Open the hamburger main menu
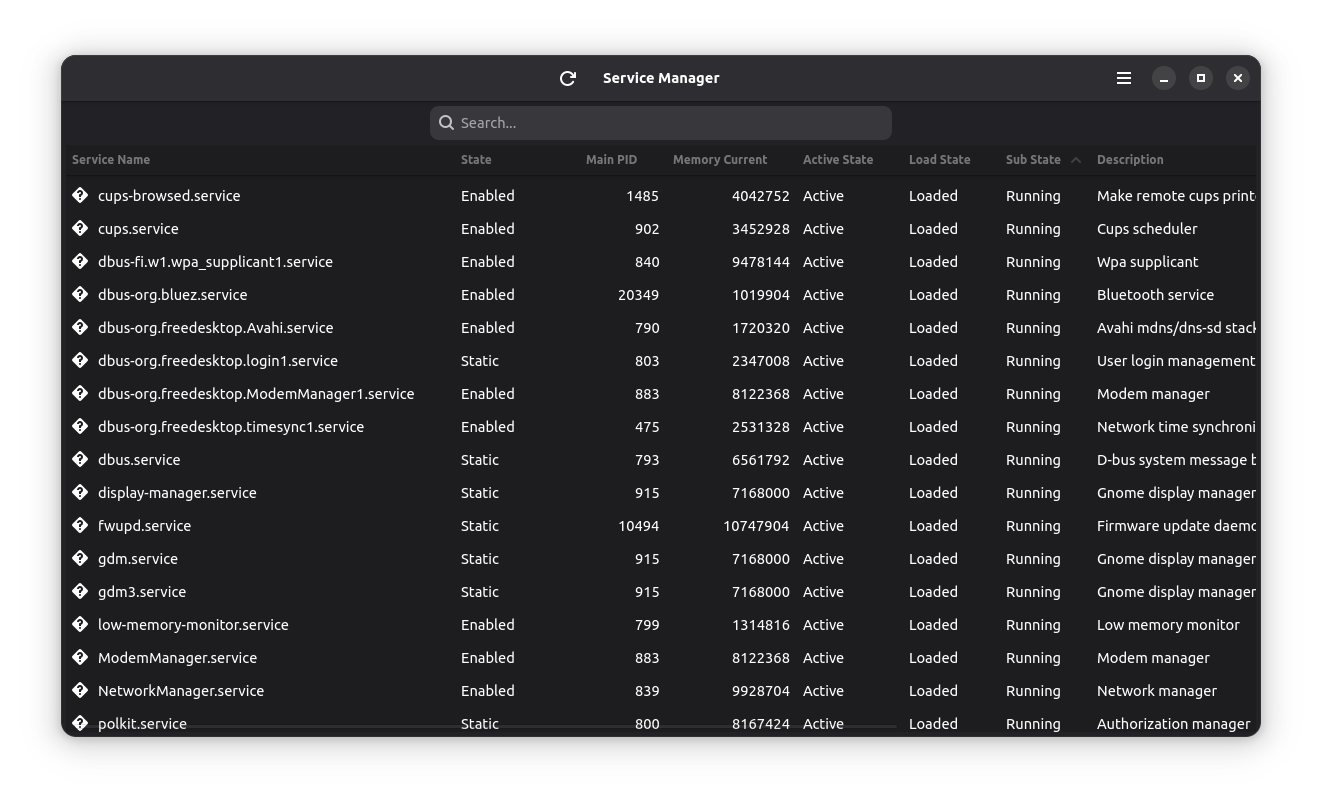 pyautogui.click(x=1124, y=78)
